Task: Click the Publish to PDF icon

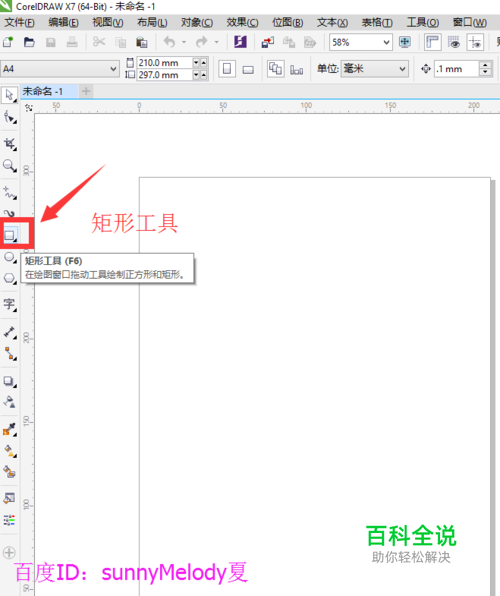Action: (310, 42)
